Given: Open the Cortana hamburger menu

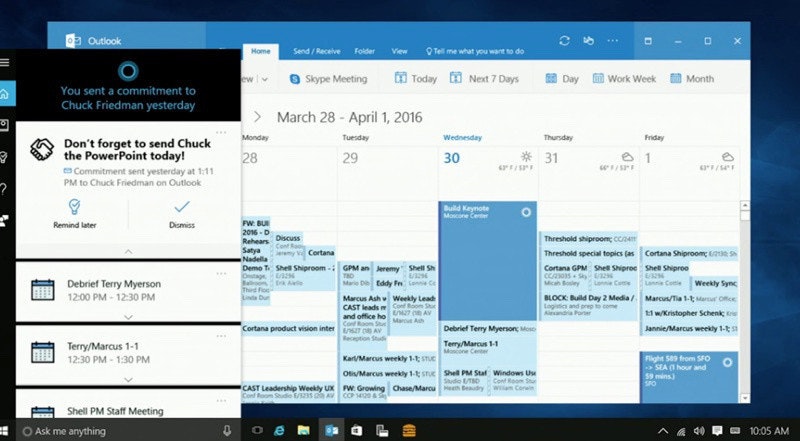Looking at the screenshot, I should (x=5, y=62).
